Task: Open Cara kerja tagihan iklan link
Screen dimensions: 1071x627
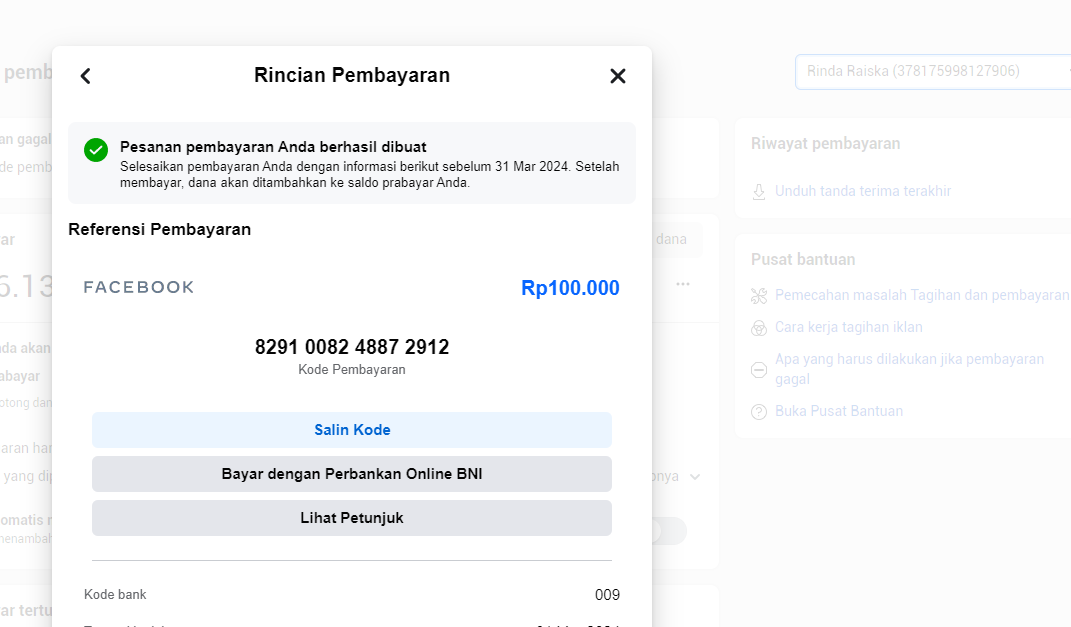Action: [848, 327]
